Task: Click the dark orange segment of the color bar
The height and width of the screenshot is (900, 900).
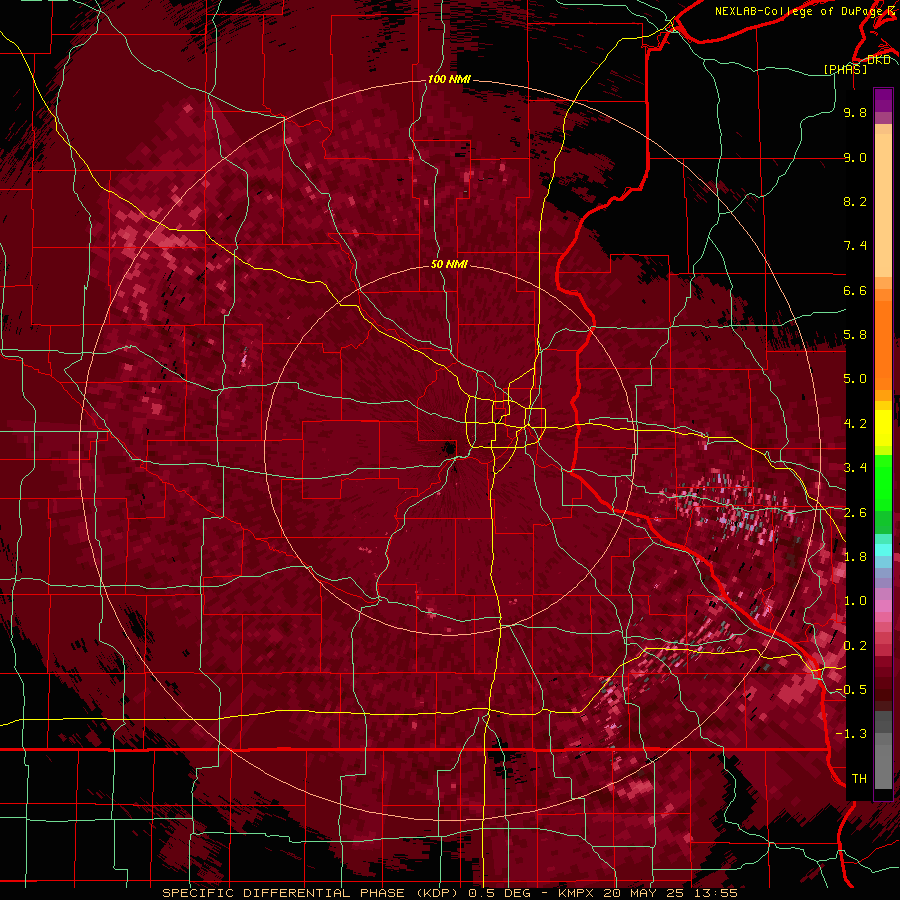Action: (883, 346)
